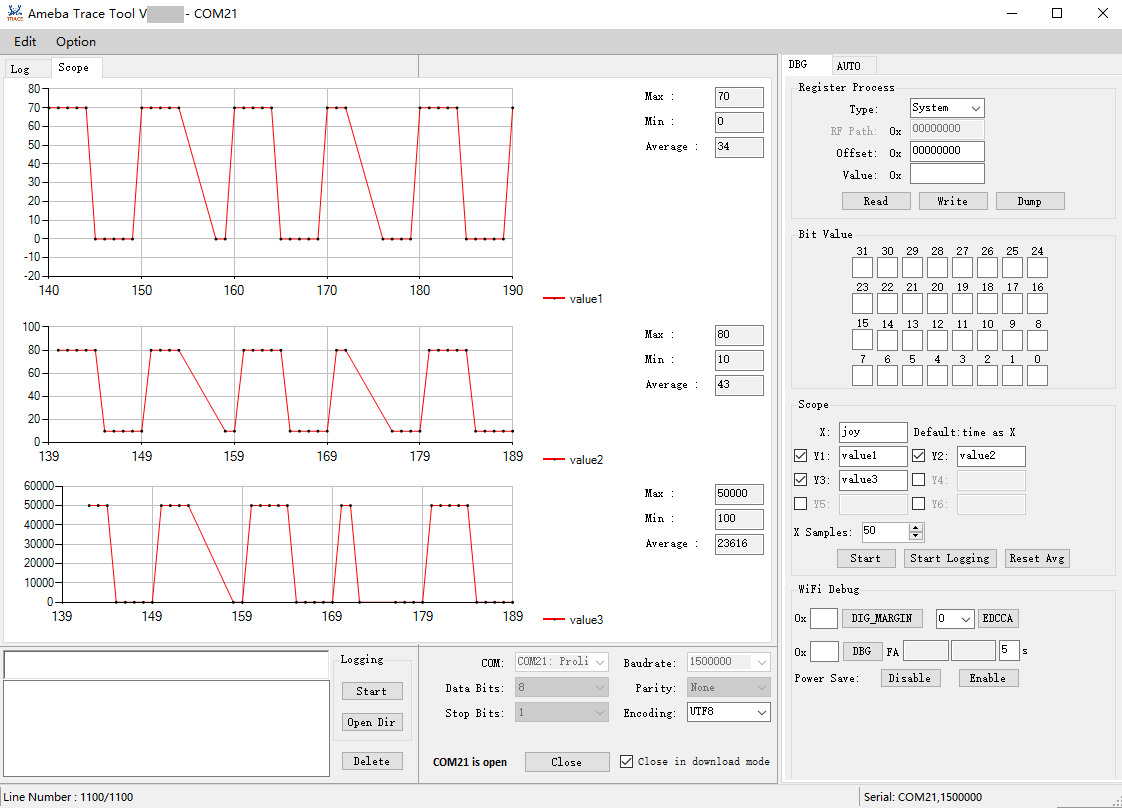Click the Reset Avg button

[1037, 558]
